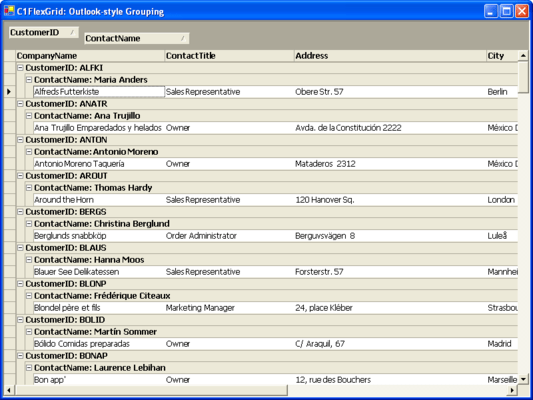Screen dimensions: 533x400
Task: Click the ContactName grouping field button
Action: click(137, 38)
